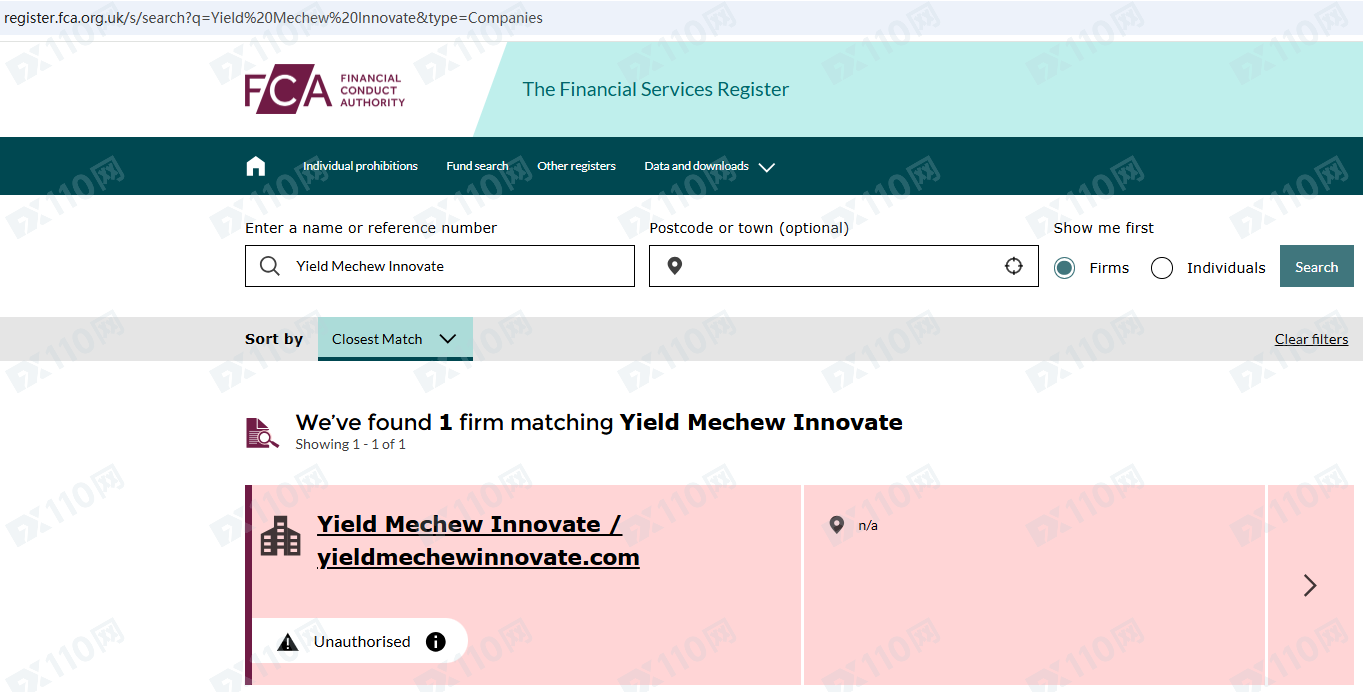Select the Individuals radio button
Screen dimensions: 1363x692
[1162, 268]
